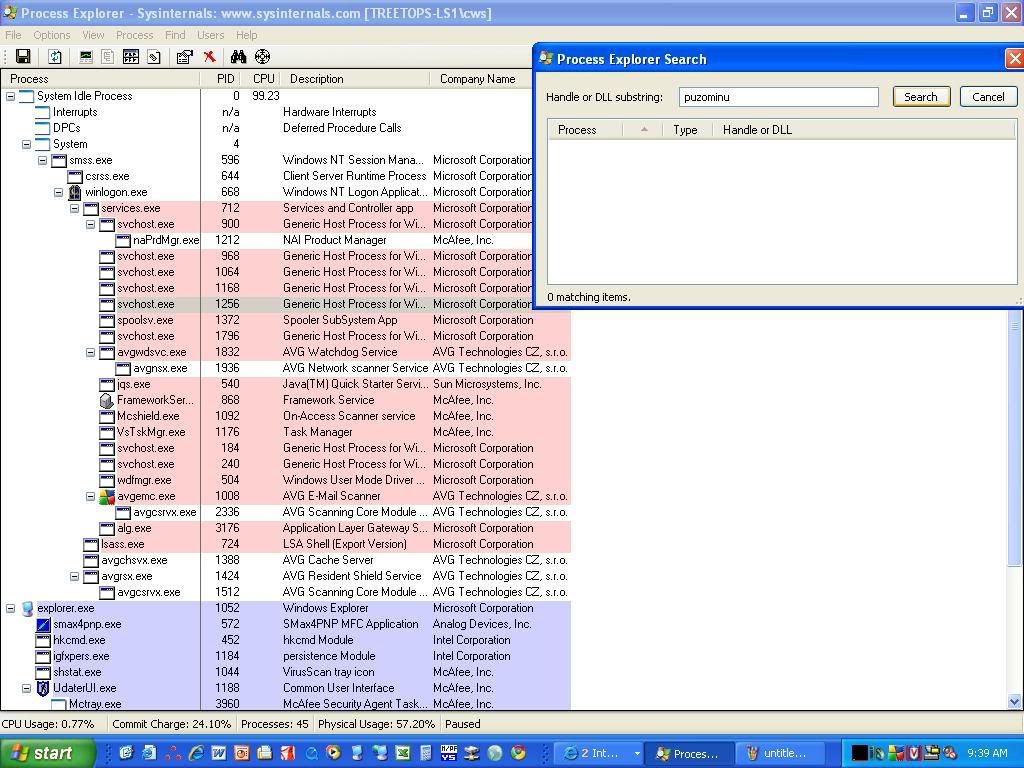The height and width of the screenshot is (768, 1024).
Task: Click the Handle or DLL substring field
Action: click(778, 97)
